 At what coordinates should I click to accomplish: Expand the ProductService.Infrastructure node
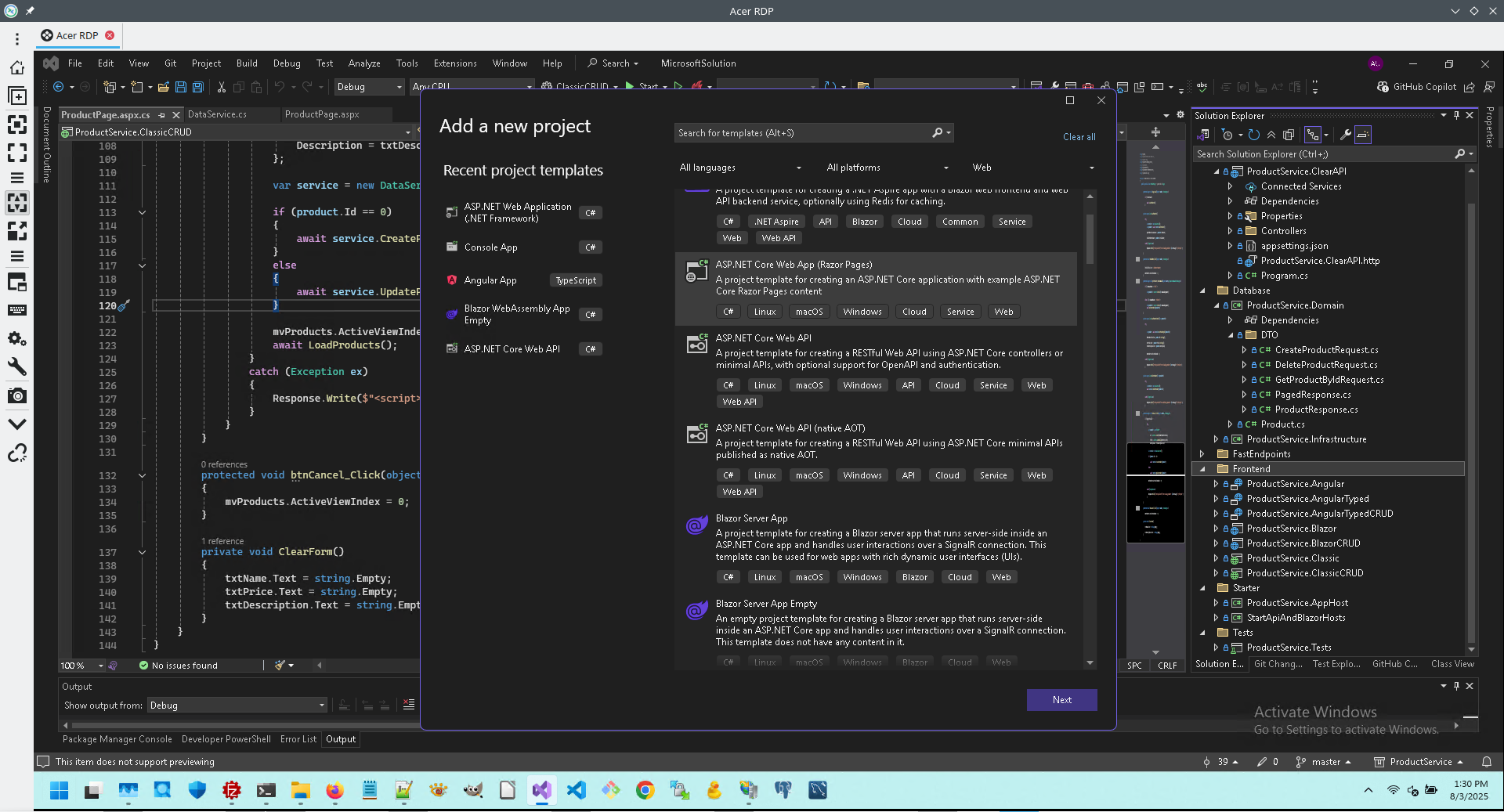click(x=1216, y=439)
